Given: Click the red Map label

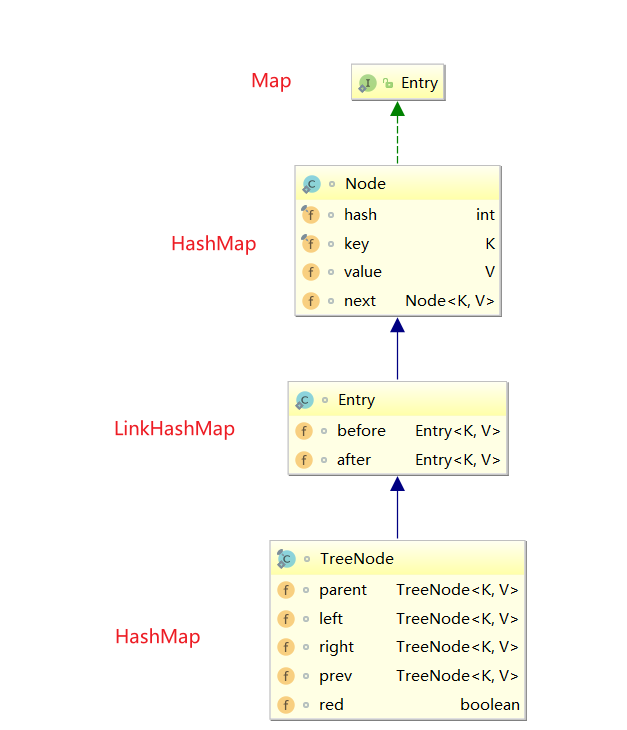Looking at the screenshot, I should [271, 81].
